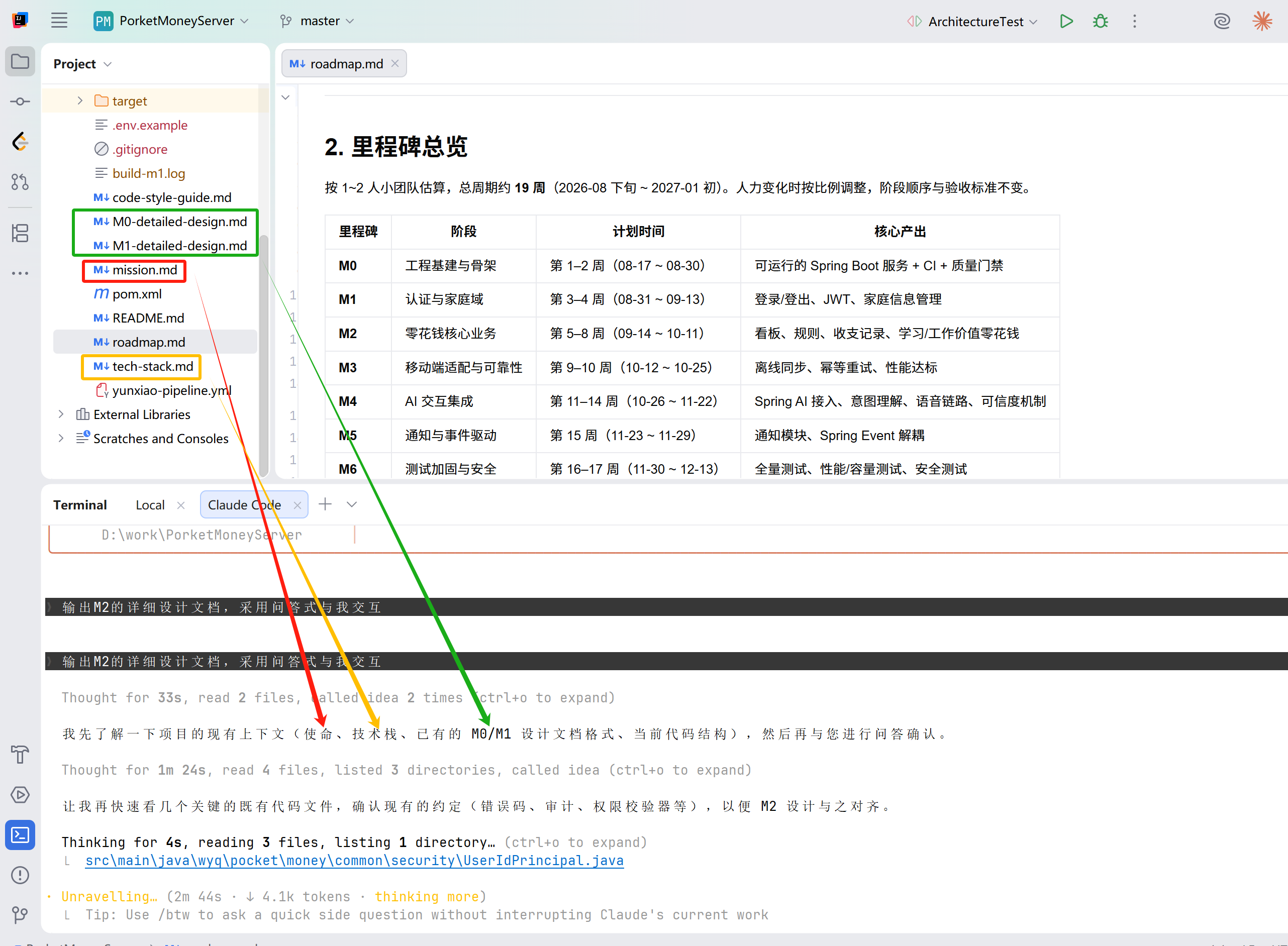Viewport: 1288px width, 946px height.
Task: Expand Scratches and Consoles node
Action: tap(61, 438)
